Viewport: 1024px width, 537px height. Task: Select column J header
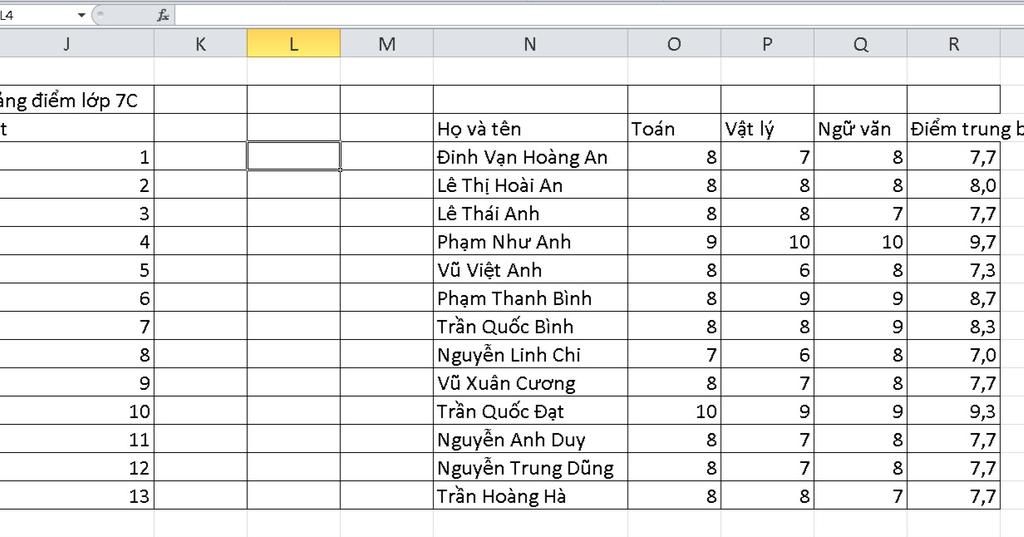pyautogui.click(x=67, y=44)
